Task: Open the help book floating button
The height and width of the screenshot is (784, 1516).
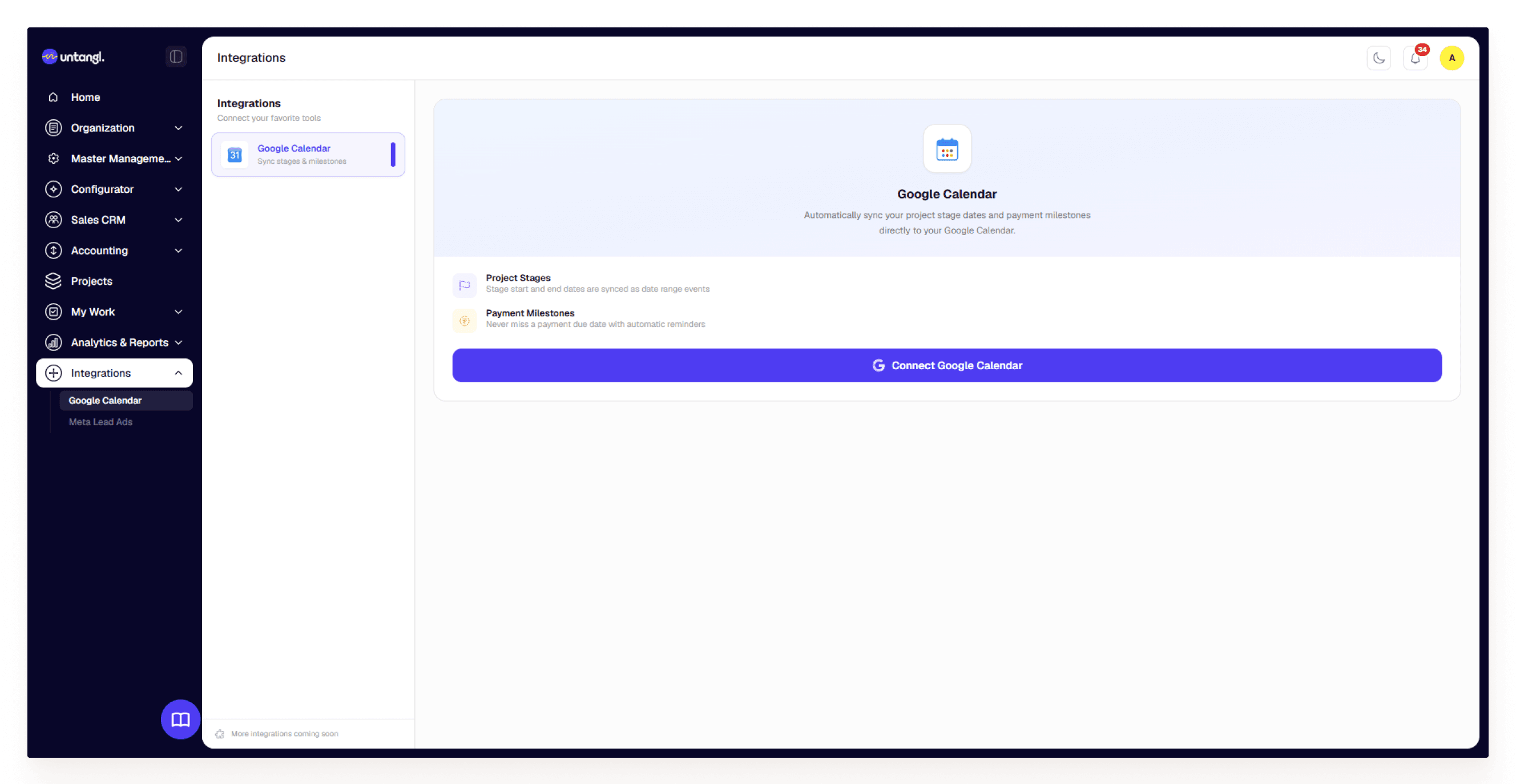Action: (x=180, y=719)
